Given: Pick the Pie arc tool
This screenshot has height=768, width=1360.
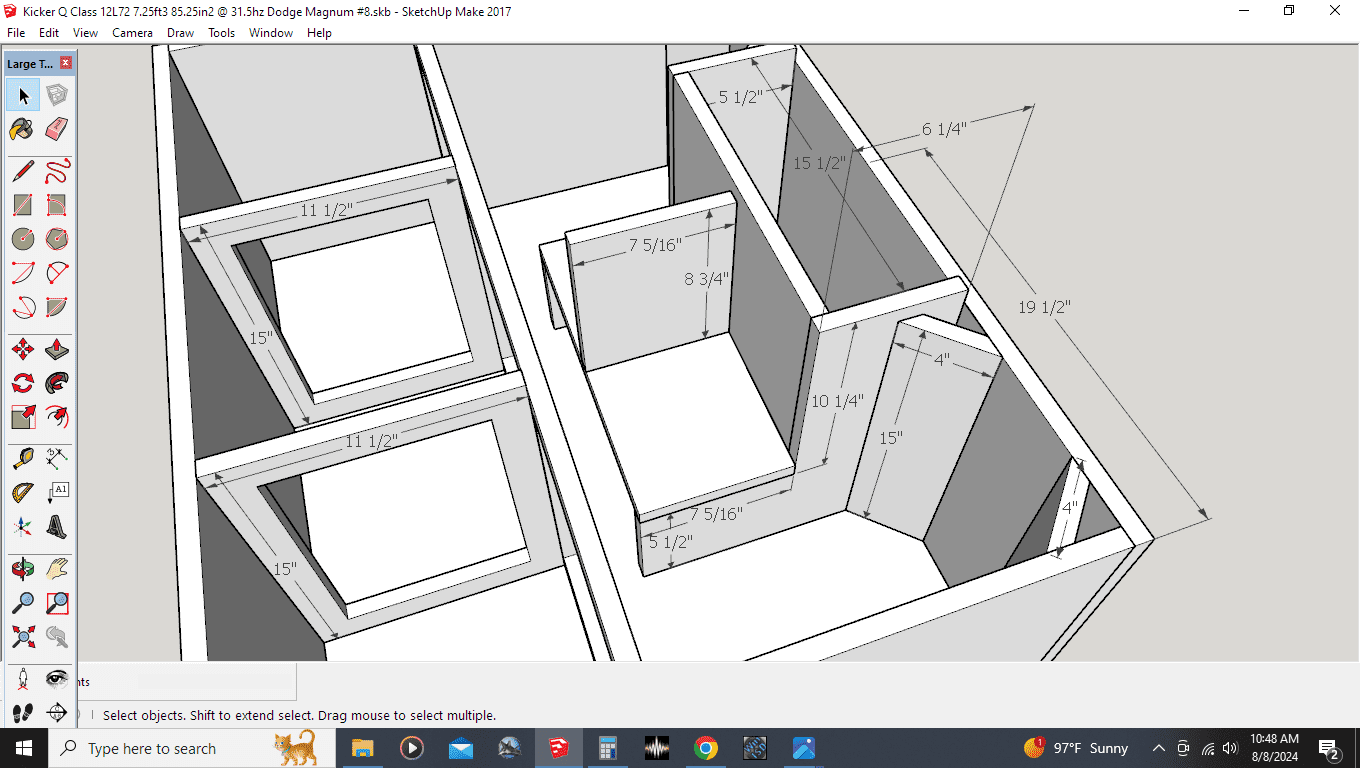Looking at the screenshot, I should [x=58, y=307].
